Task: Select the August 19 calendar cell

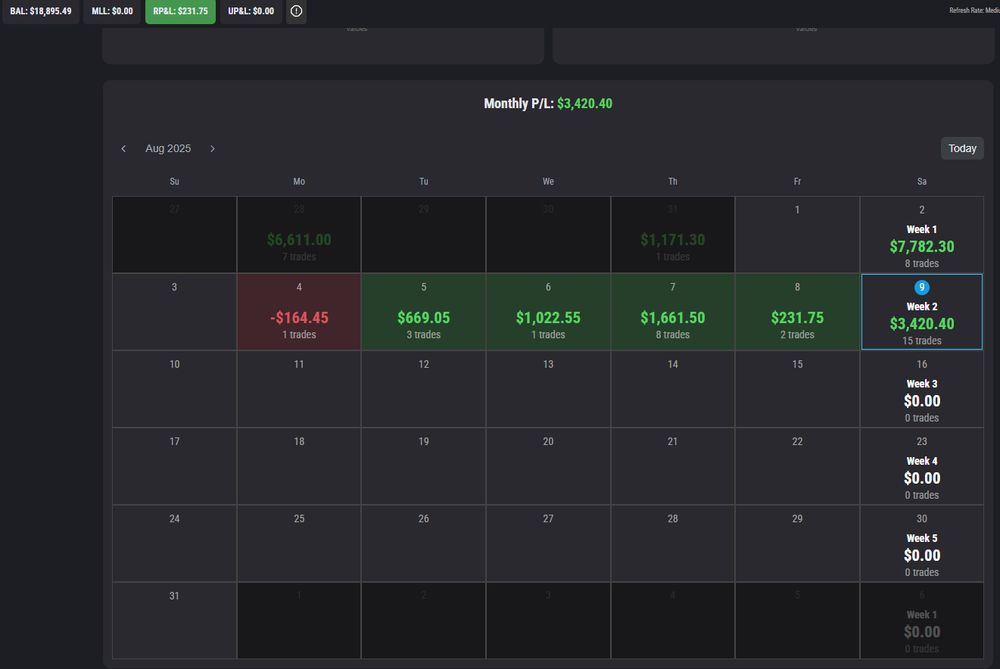Action: pyautogui.click(x=423, y=466)
